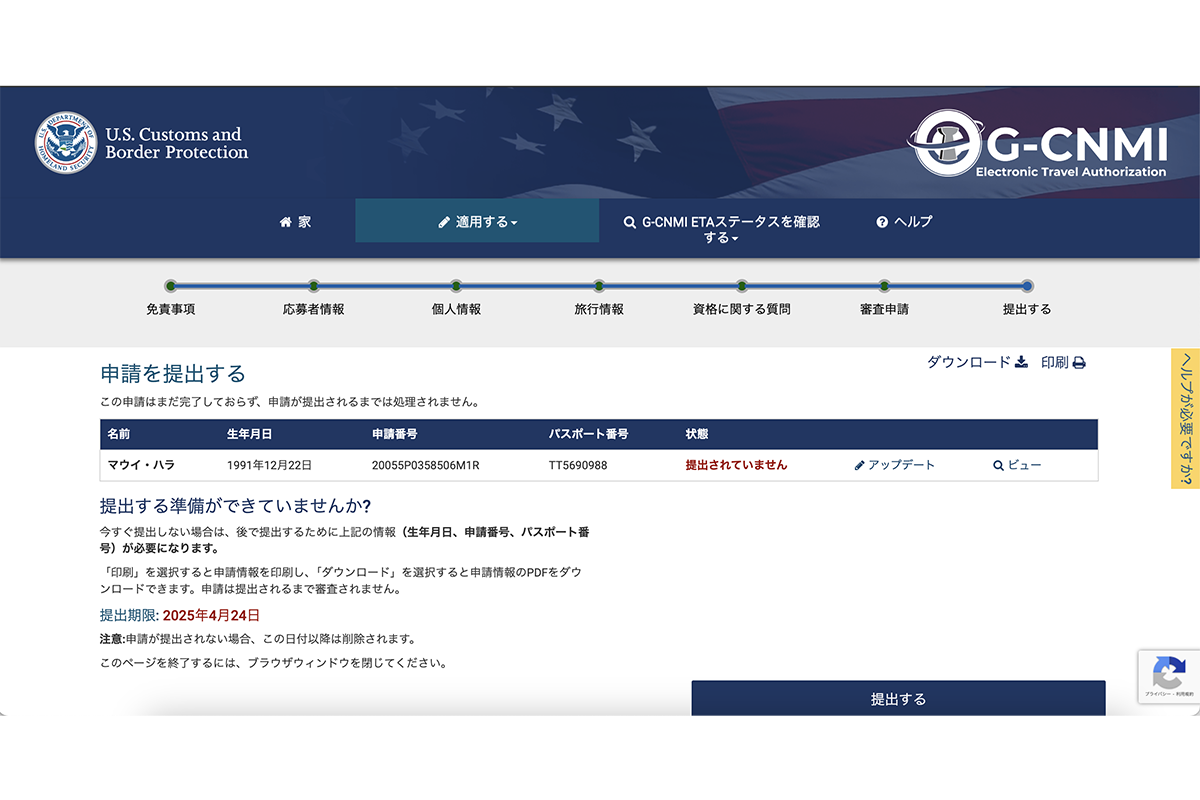The height and width of the screenshot is (800, 1200).
Task: Click the download icon next to ダウンロード
Action: (1021, 362)
